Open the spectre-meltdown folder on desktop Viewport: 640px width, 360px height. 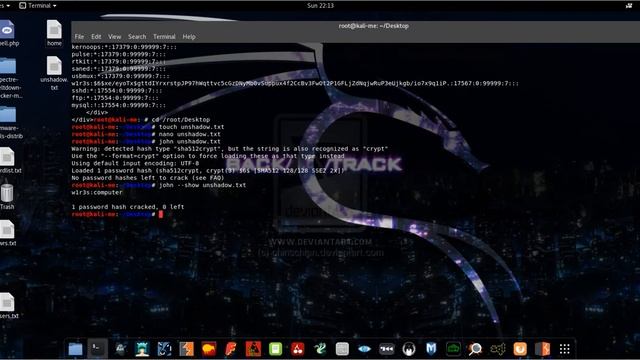coord(9,78)
